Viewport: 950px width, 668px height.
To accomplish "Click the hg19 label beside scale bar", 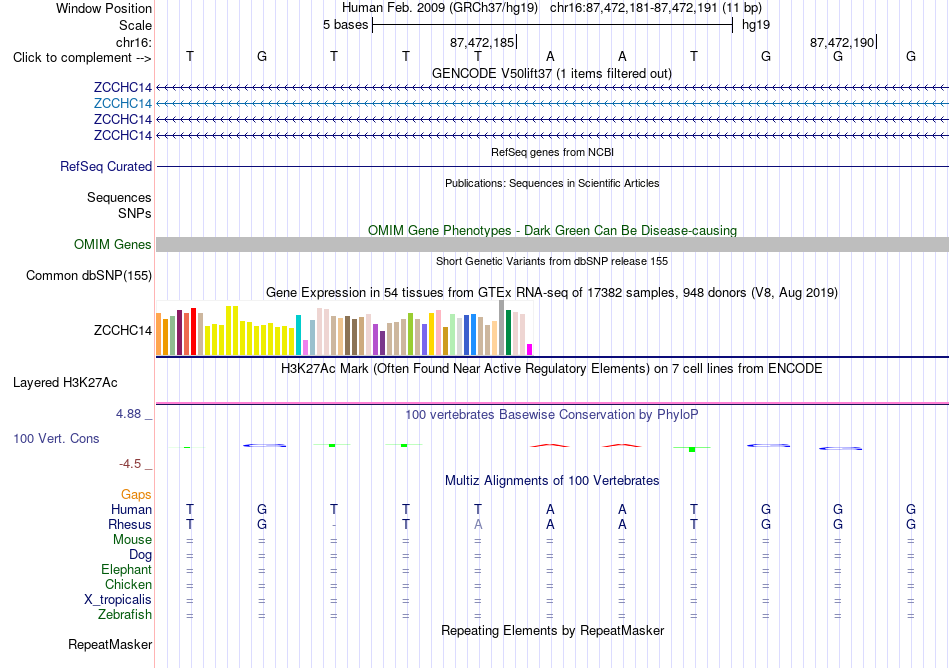I will pos(756,25).
